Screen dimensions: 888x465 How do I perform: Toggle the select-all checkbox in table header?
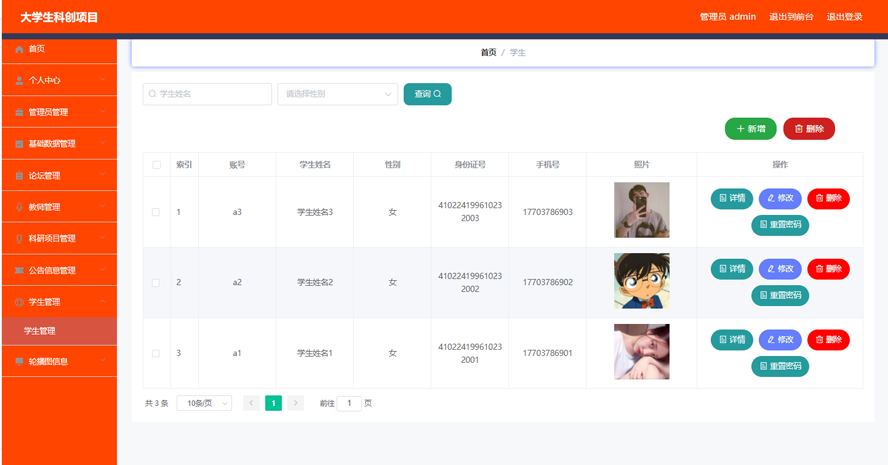(x=156, y=165)
